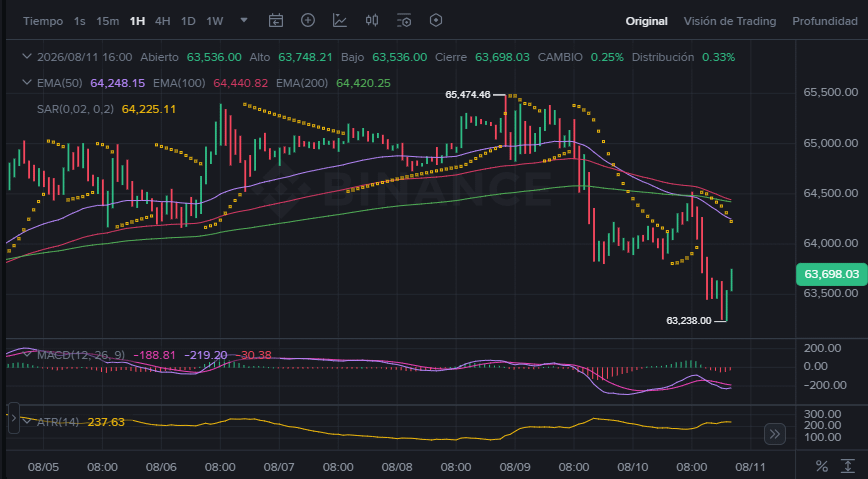Viewport: 868px width, 479px height.
Task: Click the ATR(14) indicator label
Action: click(x=58, y=422)
